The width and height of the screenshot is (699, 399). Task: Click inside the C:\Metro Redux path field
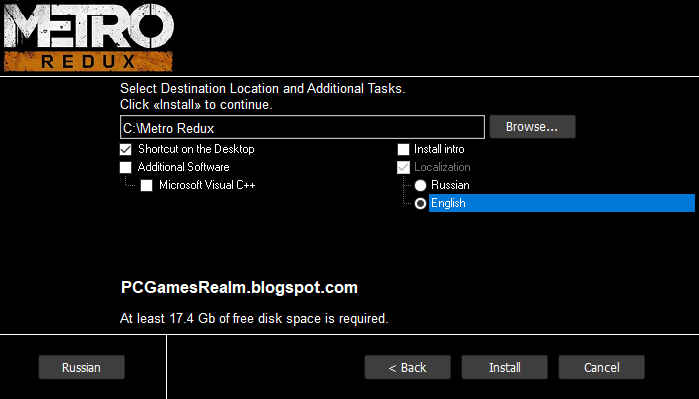(302, 128)
